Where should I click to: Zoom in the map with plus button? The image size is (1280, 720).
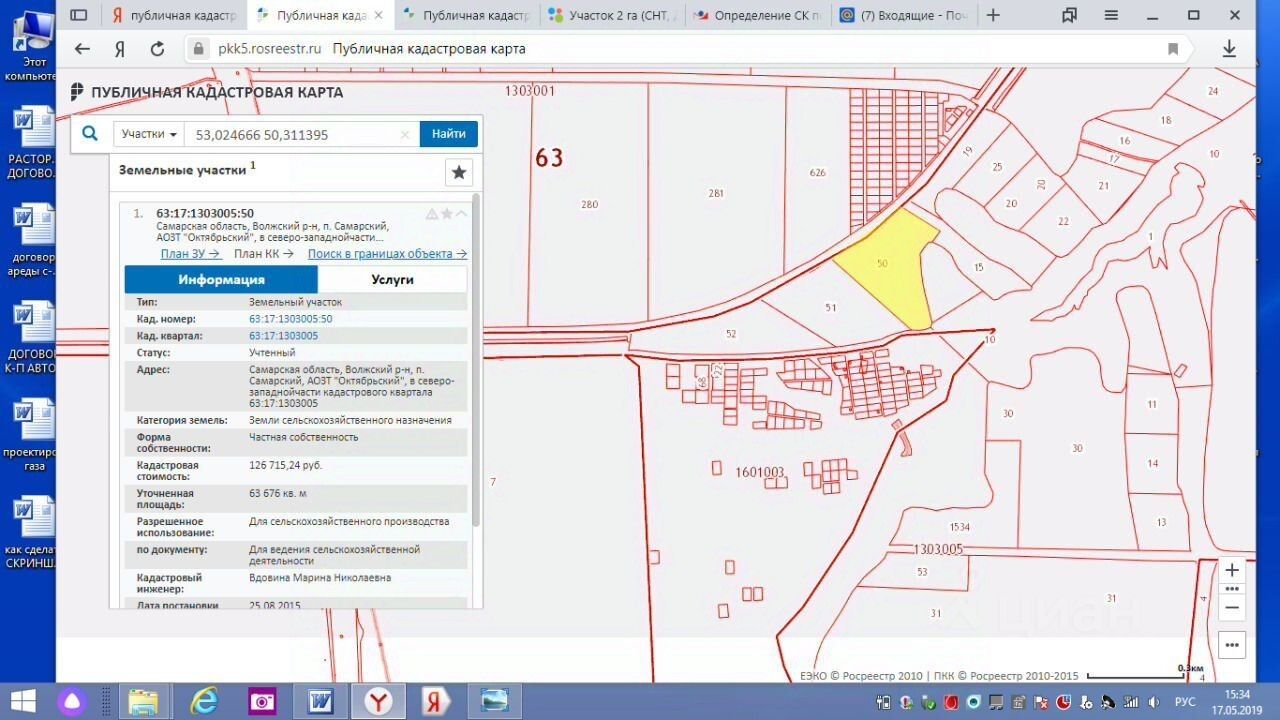pos(1232,570)
